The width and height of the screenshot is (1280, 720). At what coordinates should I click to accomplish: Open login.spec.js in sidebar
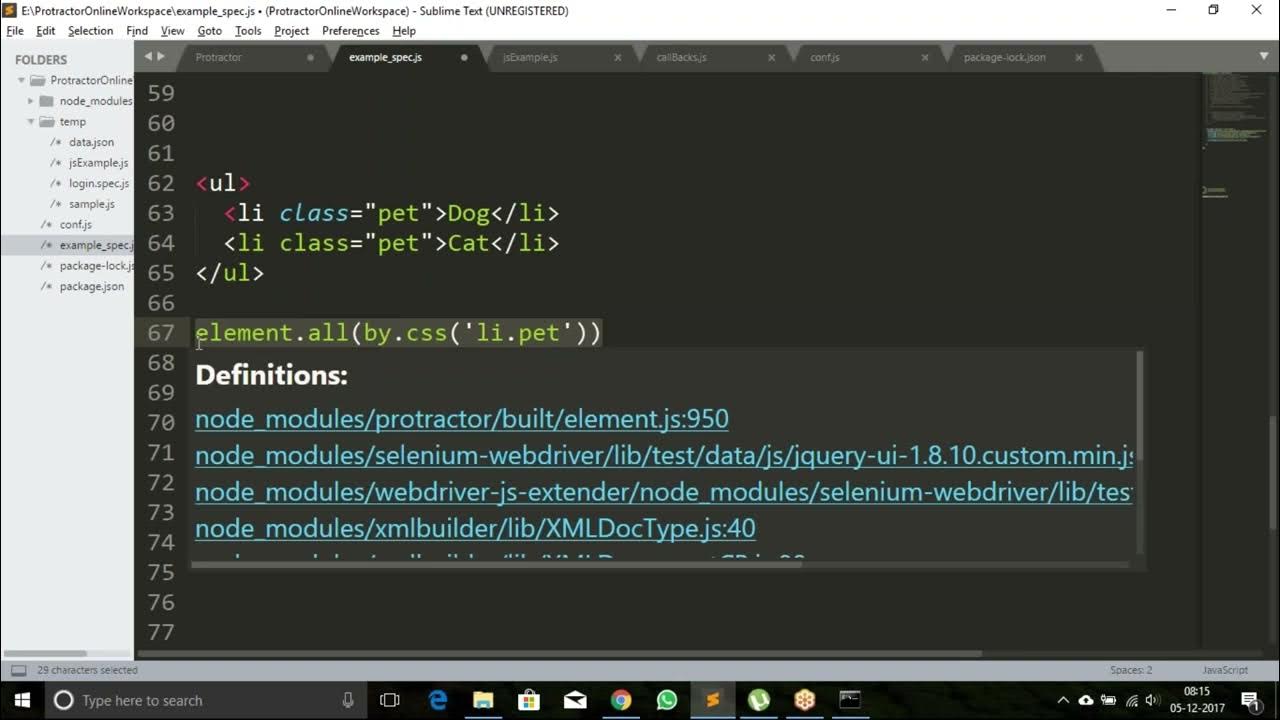tap(99, 183)
